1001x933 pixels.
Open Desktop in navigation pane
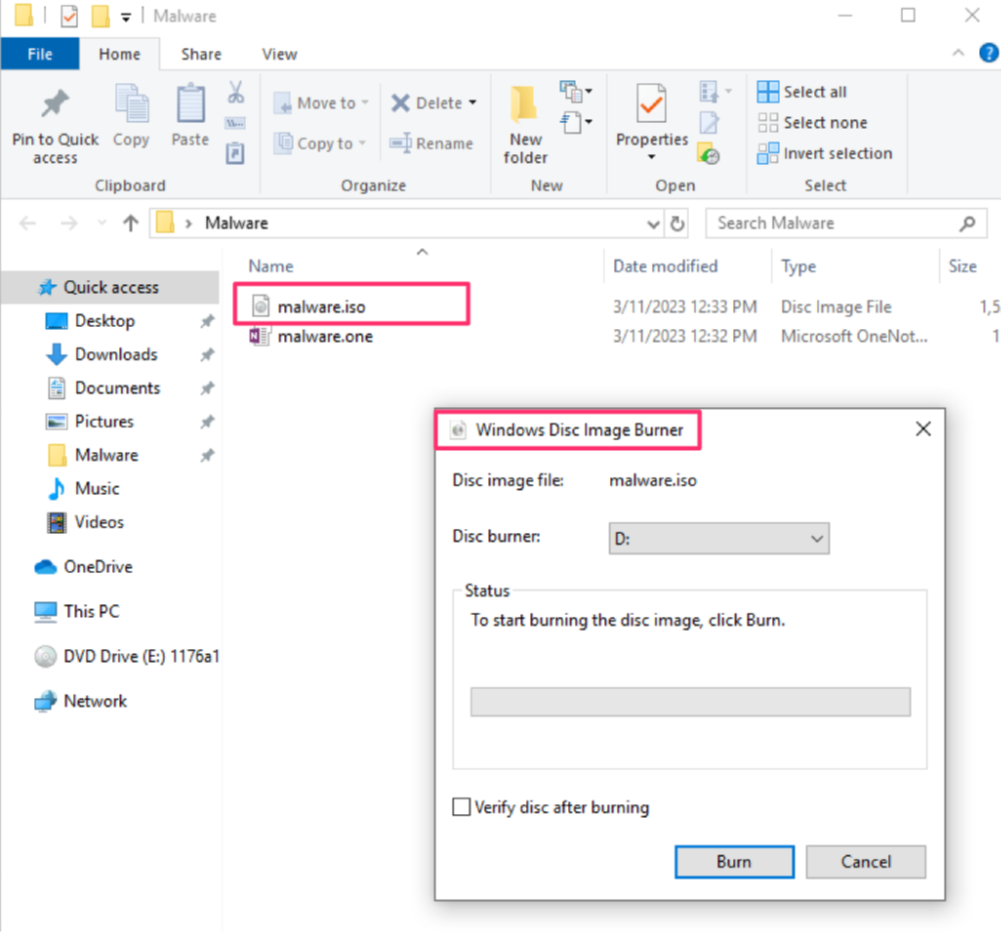coord(105,321)
